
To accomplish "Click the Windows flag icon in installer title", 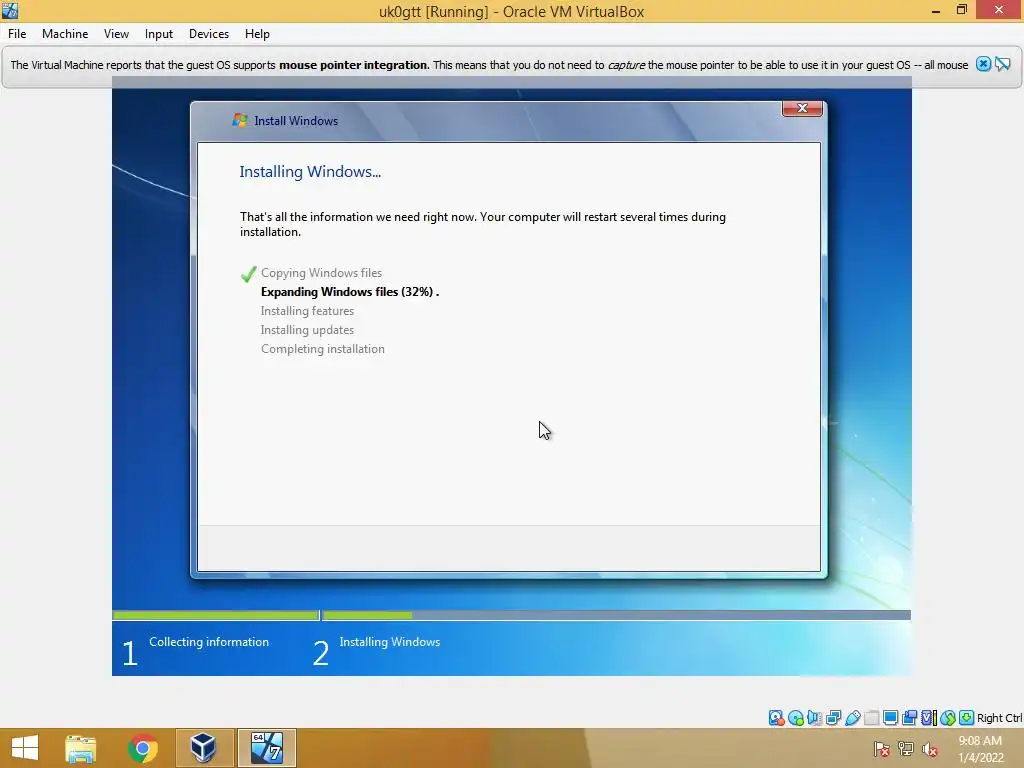I will pos(240,120).
